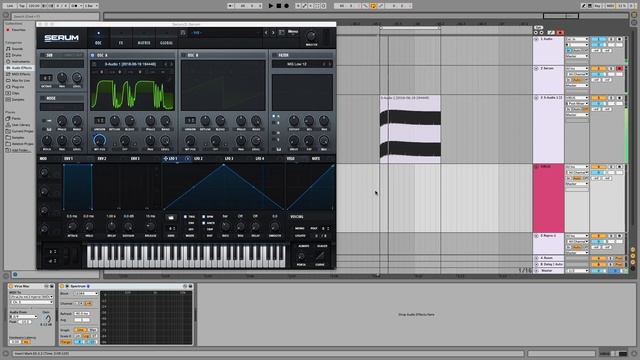Toggle the LFO ANCH checkbox

click(204, 223)
